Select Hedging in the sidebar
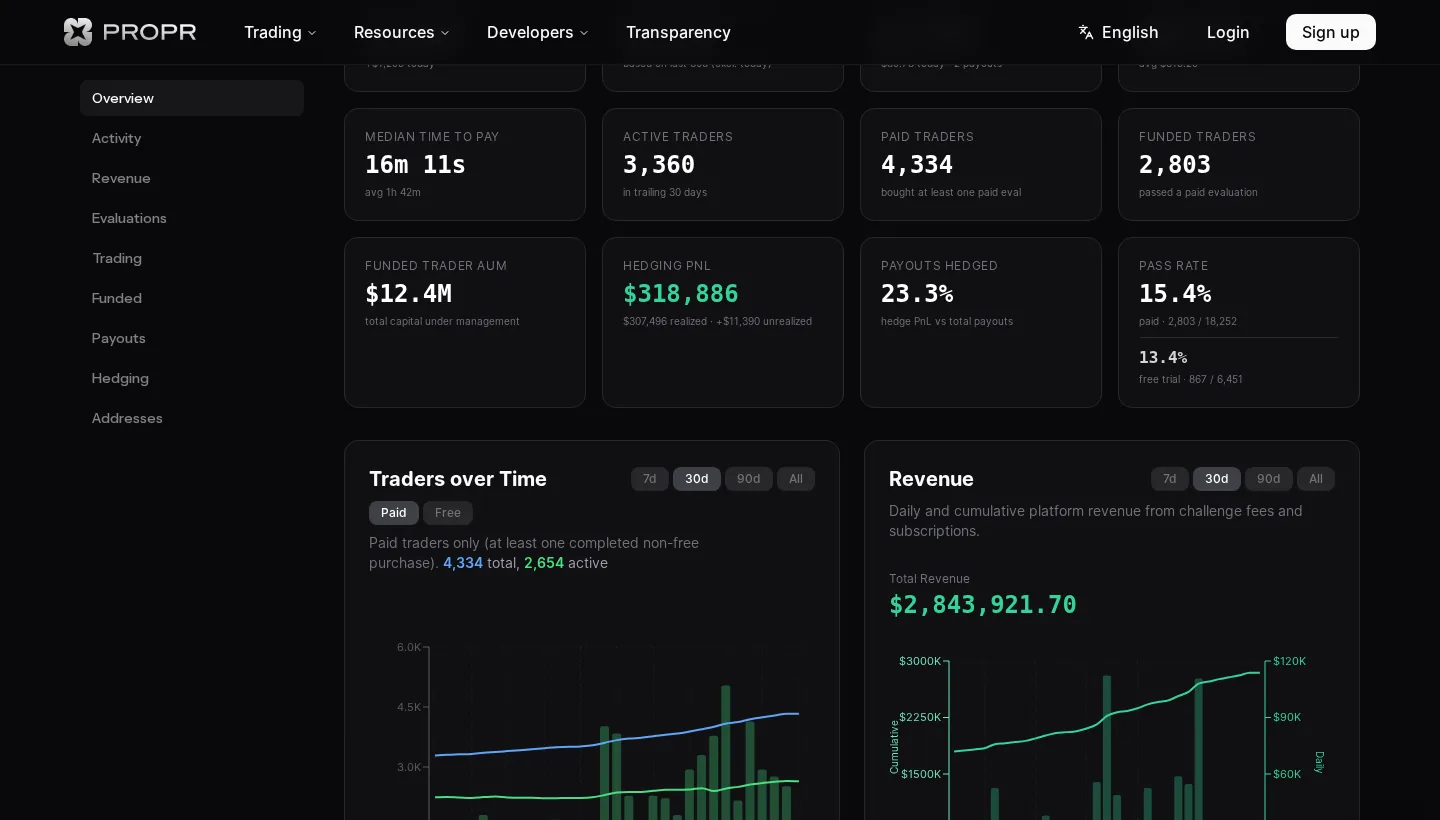Image resolution: width=1440 pixels, height=820 pixels. pyautogui.click(x=192, y=378)
